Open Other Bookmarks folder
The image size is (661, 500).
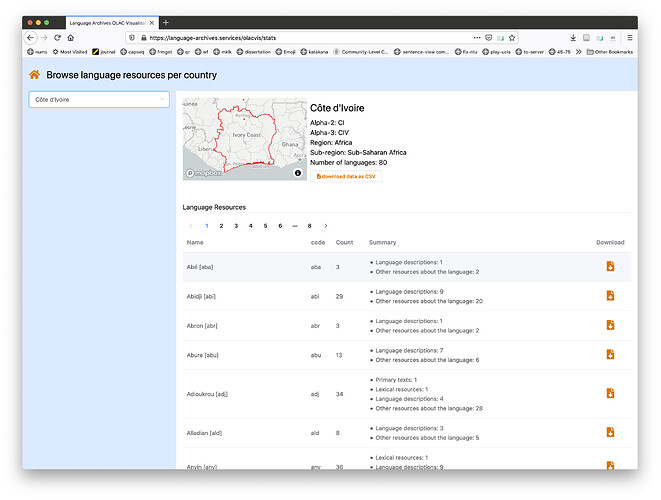pos(610,52)
